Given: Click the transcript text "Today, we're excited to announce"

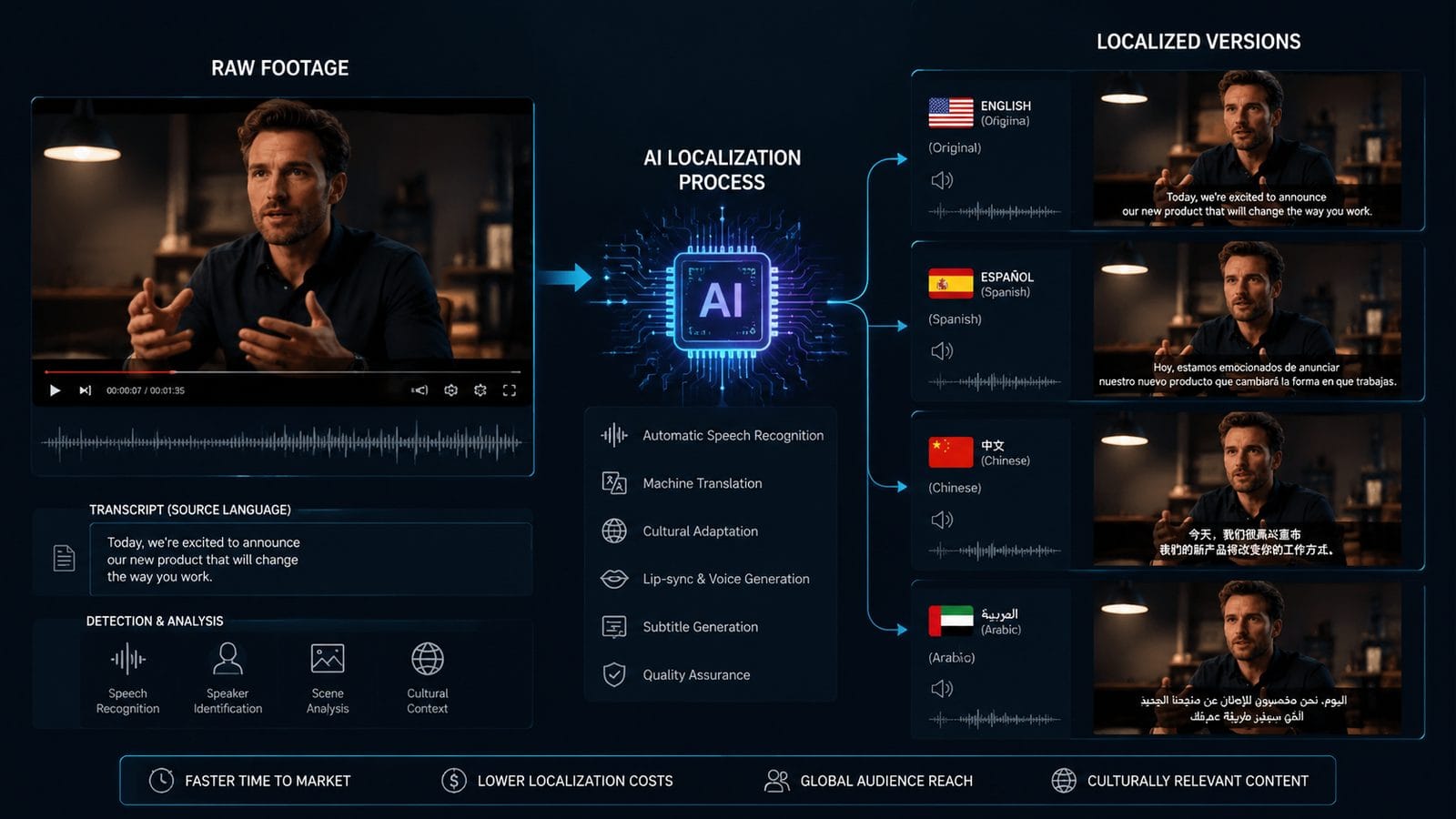Looking at the screenshot, I should click(x=204, y=542).
